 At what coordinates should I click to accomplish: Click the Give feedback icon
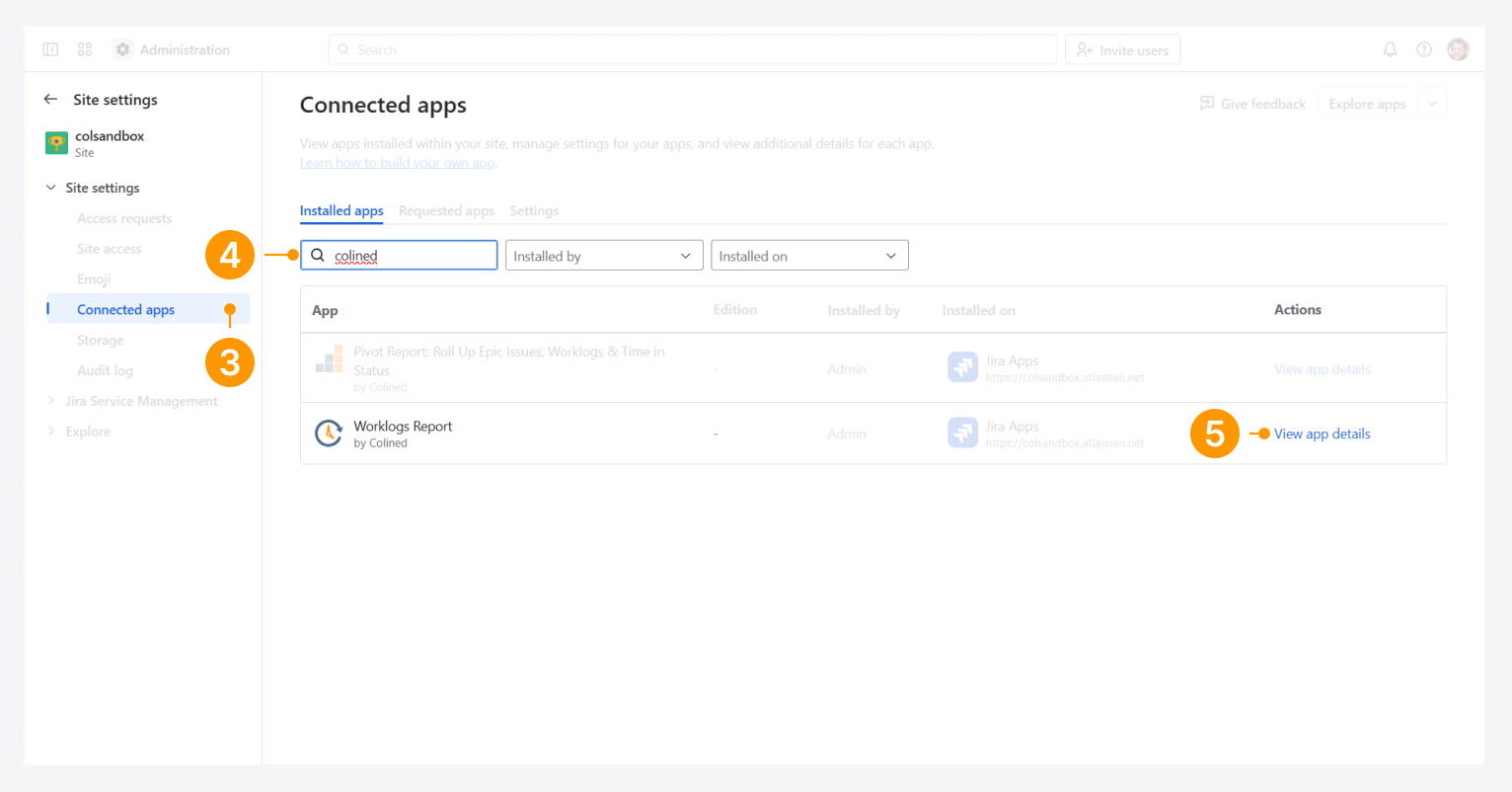tap(1207, 104)
